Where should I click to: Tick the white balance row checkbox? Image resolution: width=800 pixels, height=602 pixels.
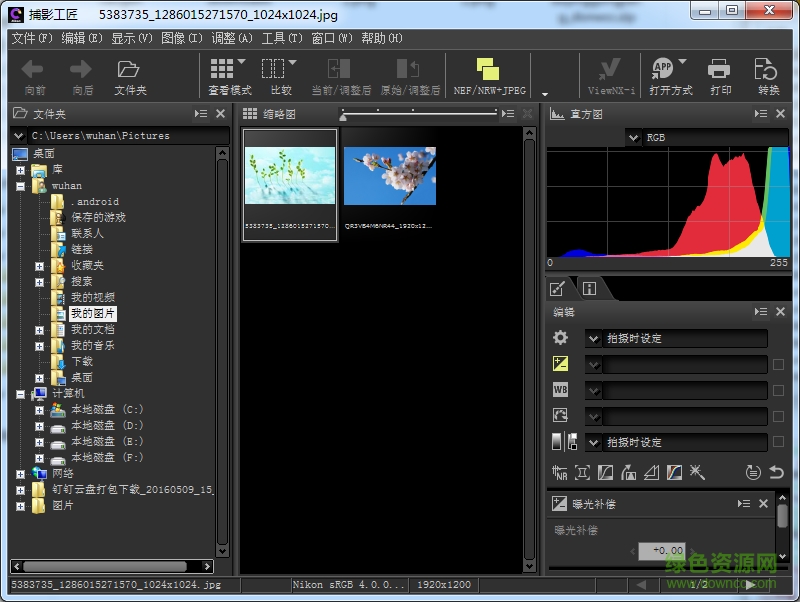point(778,391)
